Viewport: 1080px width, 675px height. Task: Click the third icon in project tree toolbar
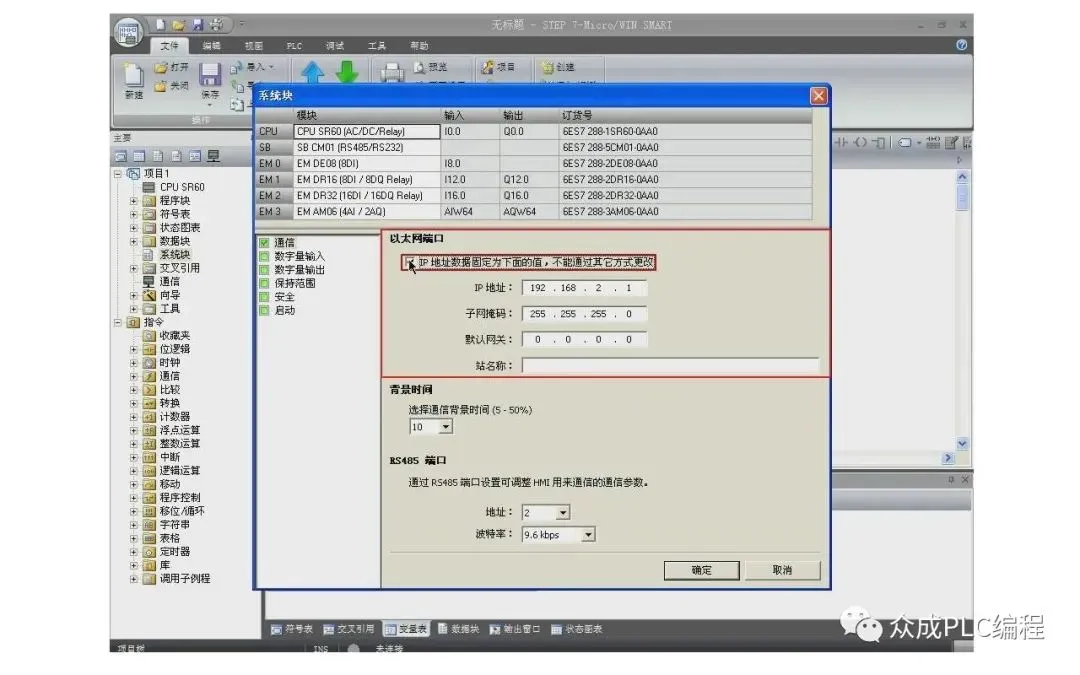158,156
